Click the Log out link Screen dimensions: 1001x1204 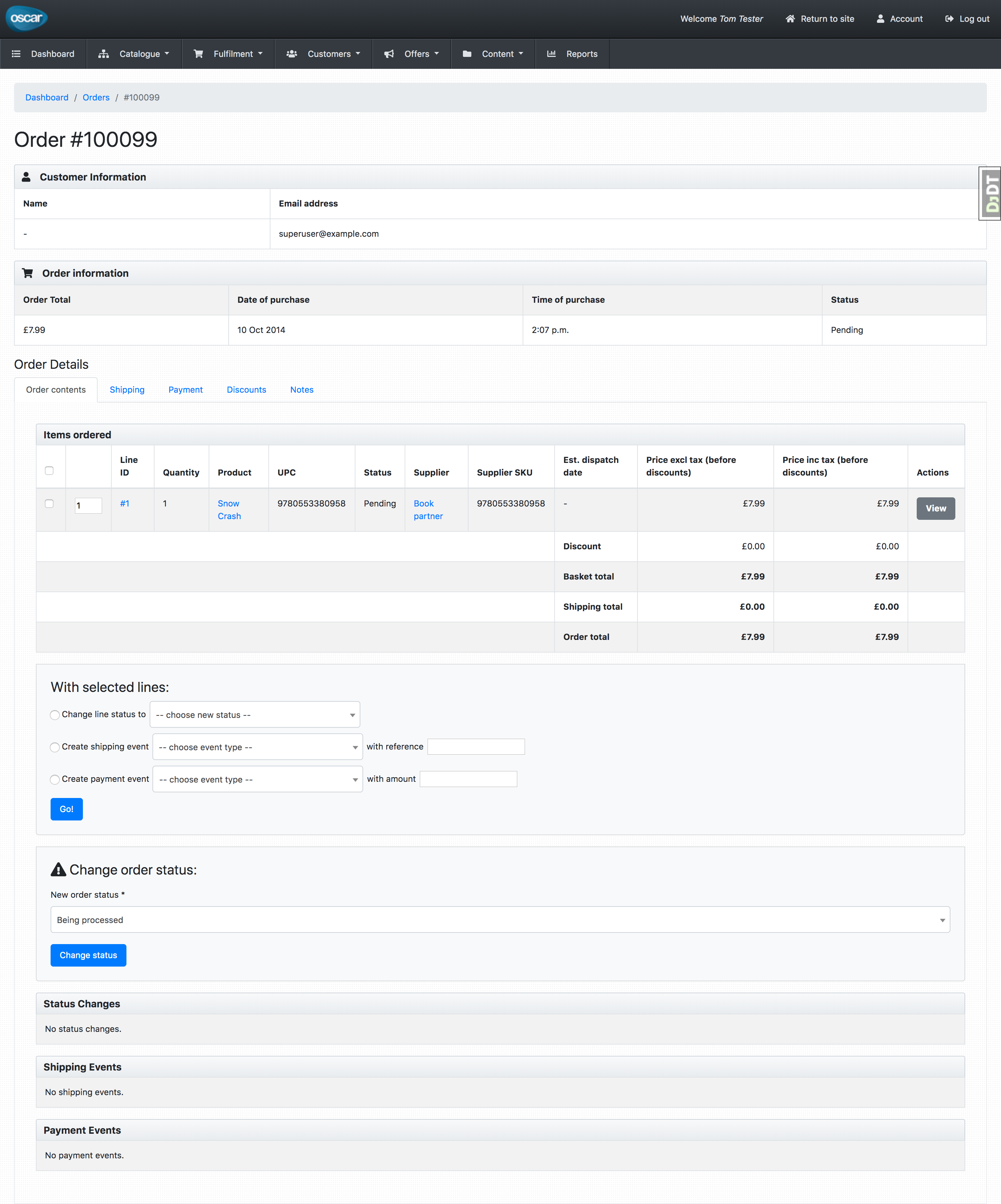(x=967, y=19)
